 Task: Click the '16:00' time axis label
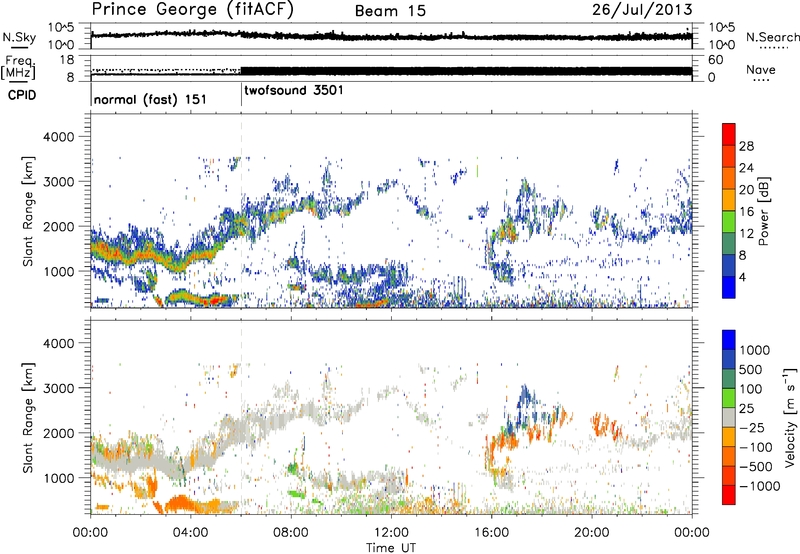tap(491, 533)
